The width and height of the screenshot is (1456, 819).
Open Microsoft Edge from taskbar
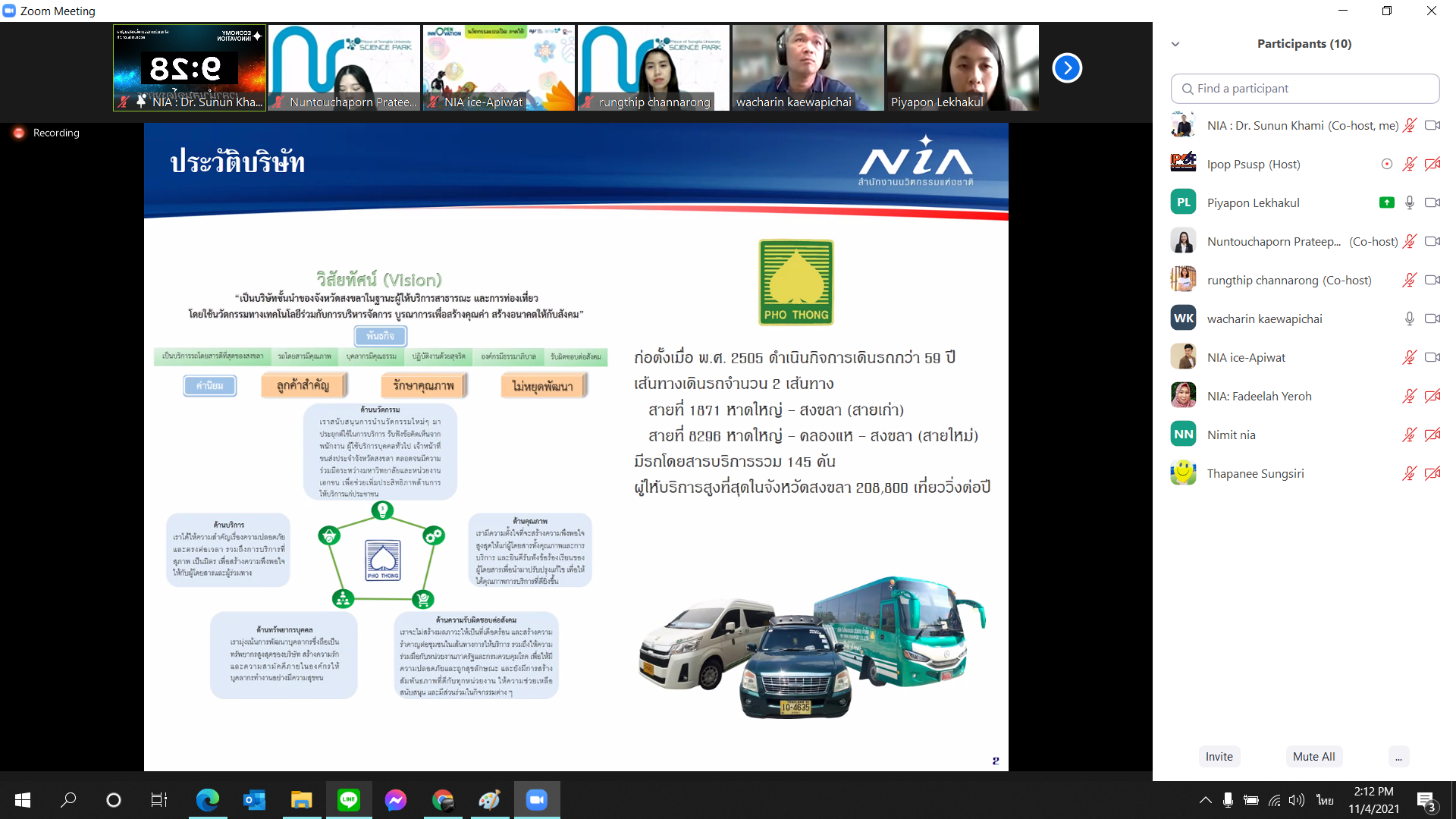point(207,800)
